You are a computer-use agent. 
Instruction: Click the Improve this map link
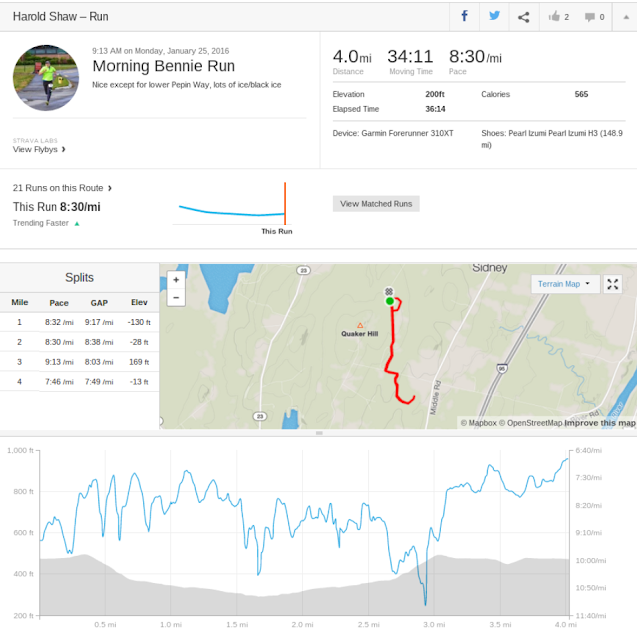click(x=599, y=423)
